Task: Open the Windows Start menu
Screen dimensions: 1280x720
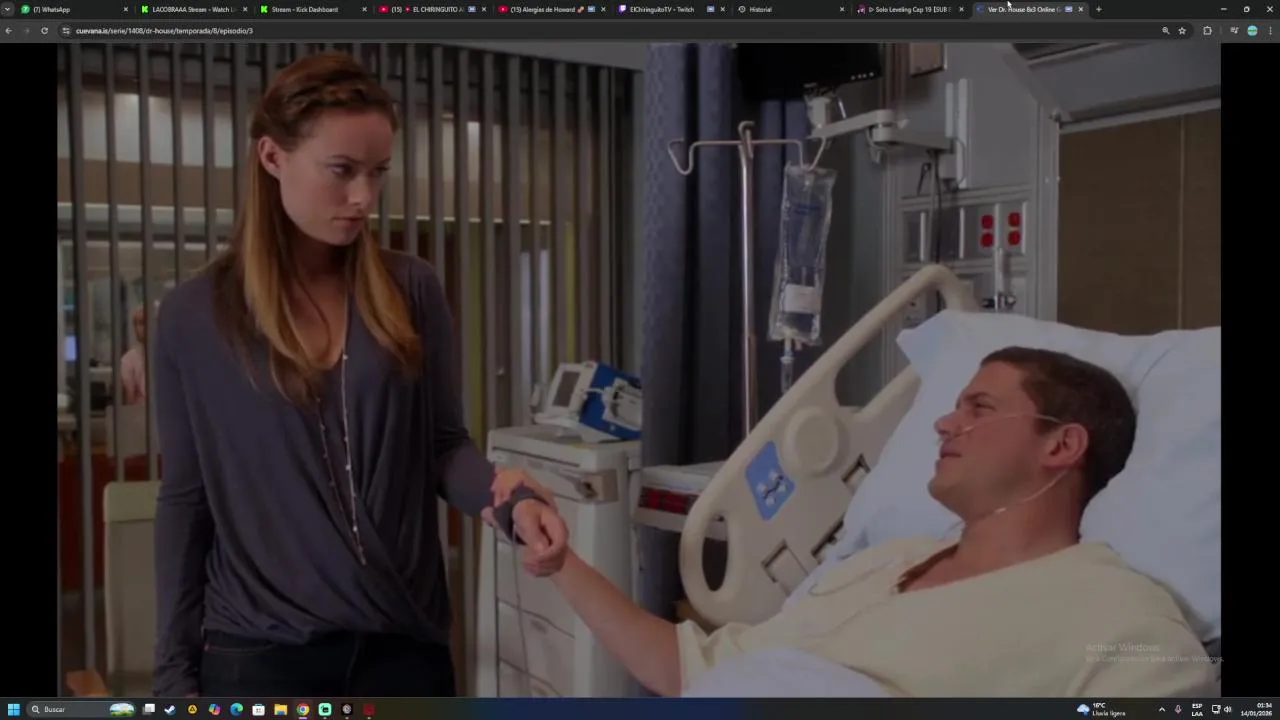Action: coord(14,709)
